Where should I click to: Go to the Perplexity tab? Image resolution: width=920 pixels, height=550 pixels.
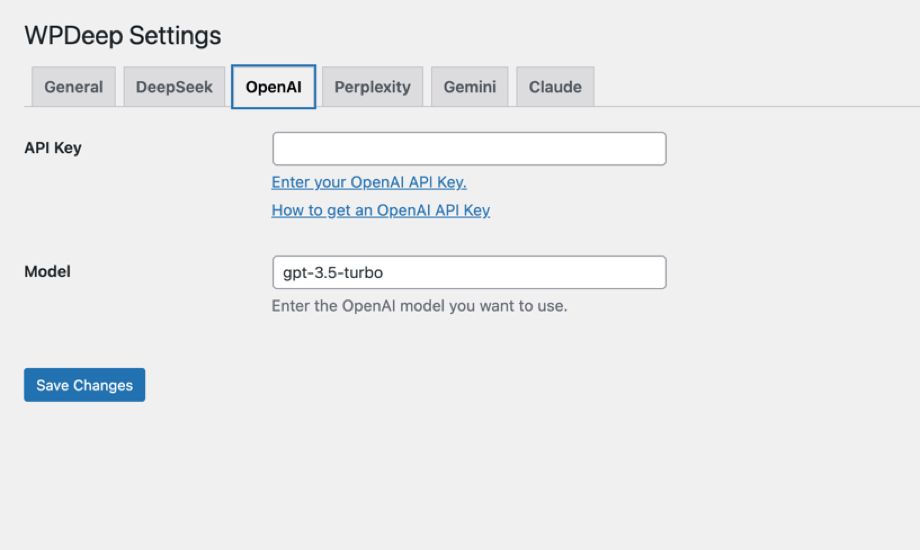click(x=372, y=87)
